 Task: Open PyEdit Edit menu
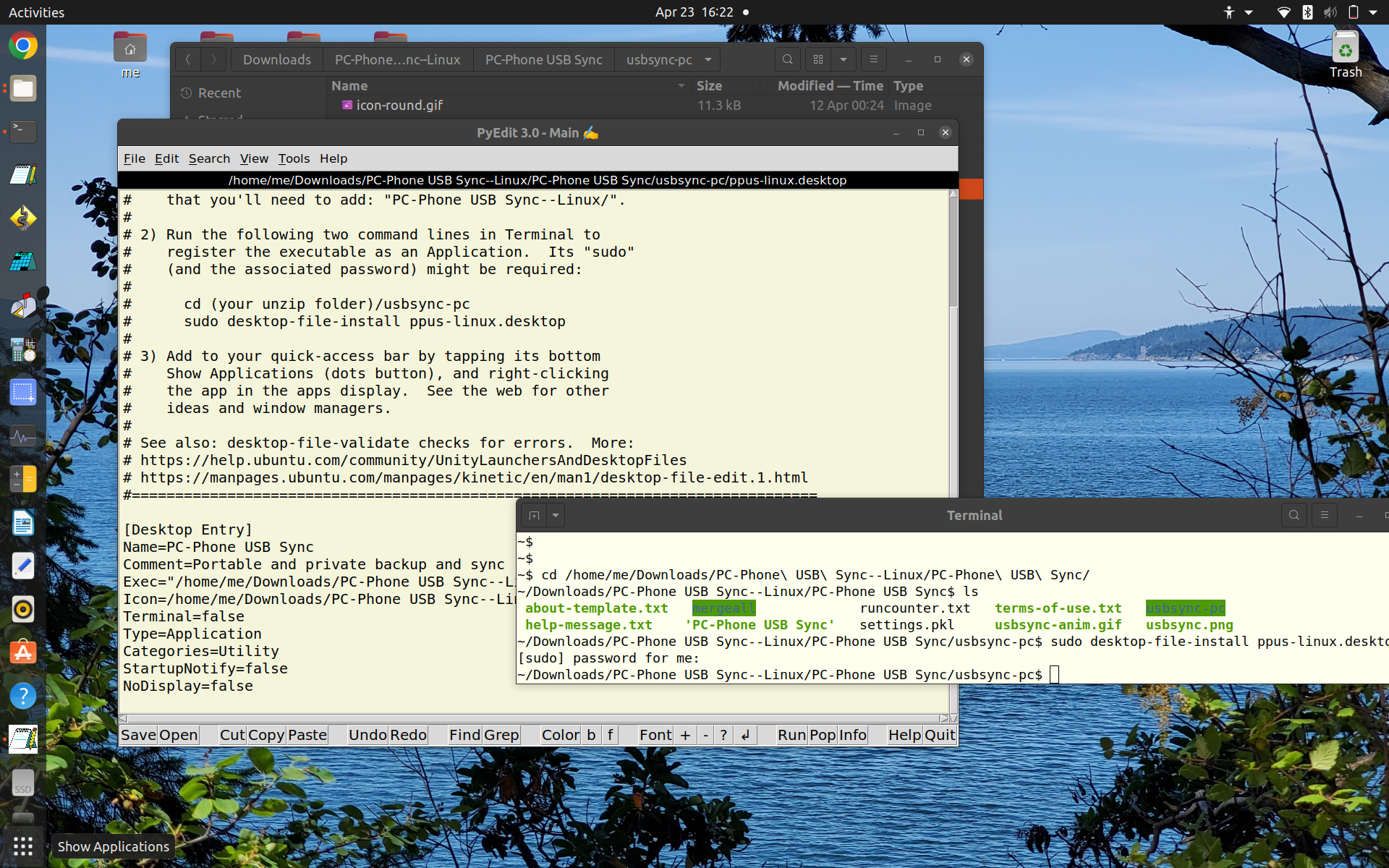click(166, 158)
